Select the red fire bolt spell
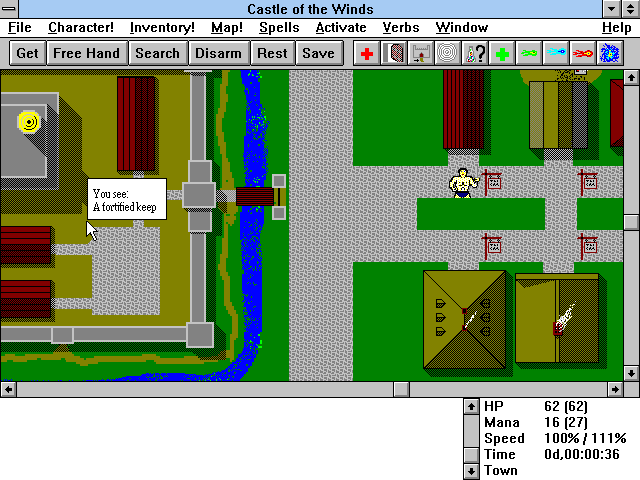The width and height of the screenshot is (640, 480). pyautogui.click(x=582, y=53)
